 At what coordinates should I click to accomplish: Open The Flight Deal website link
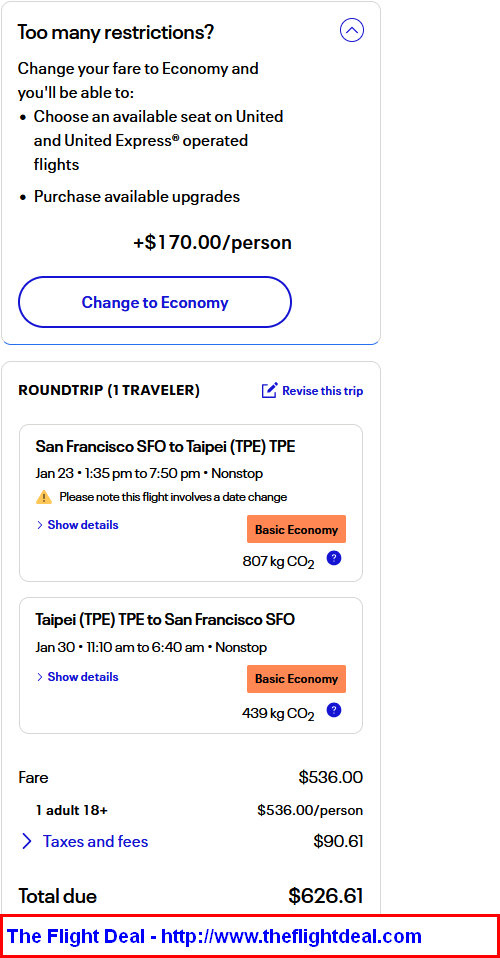(215, 936)
